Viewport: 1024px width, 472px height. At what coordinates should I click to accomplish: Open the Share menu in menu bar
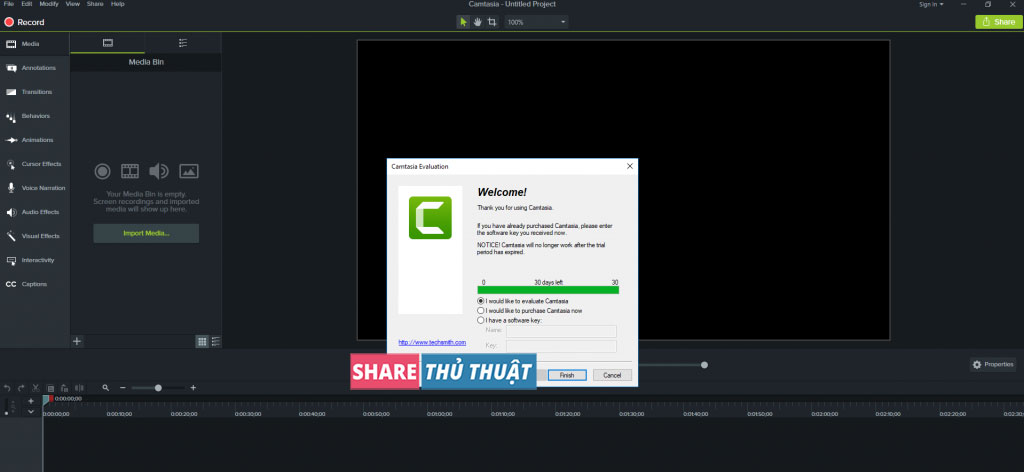tap(95, 4)
